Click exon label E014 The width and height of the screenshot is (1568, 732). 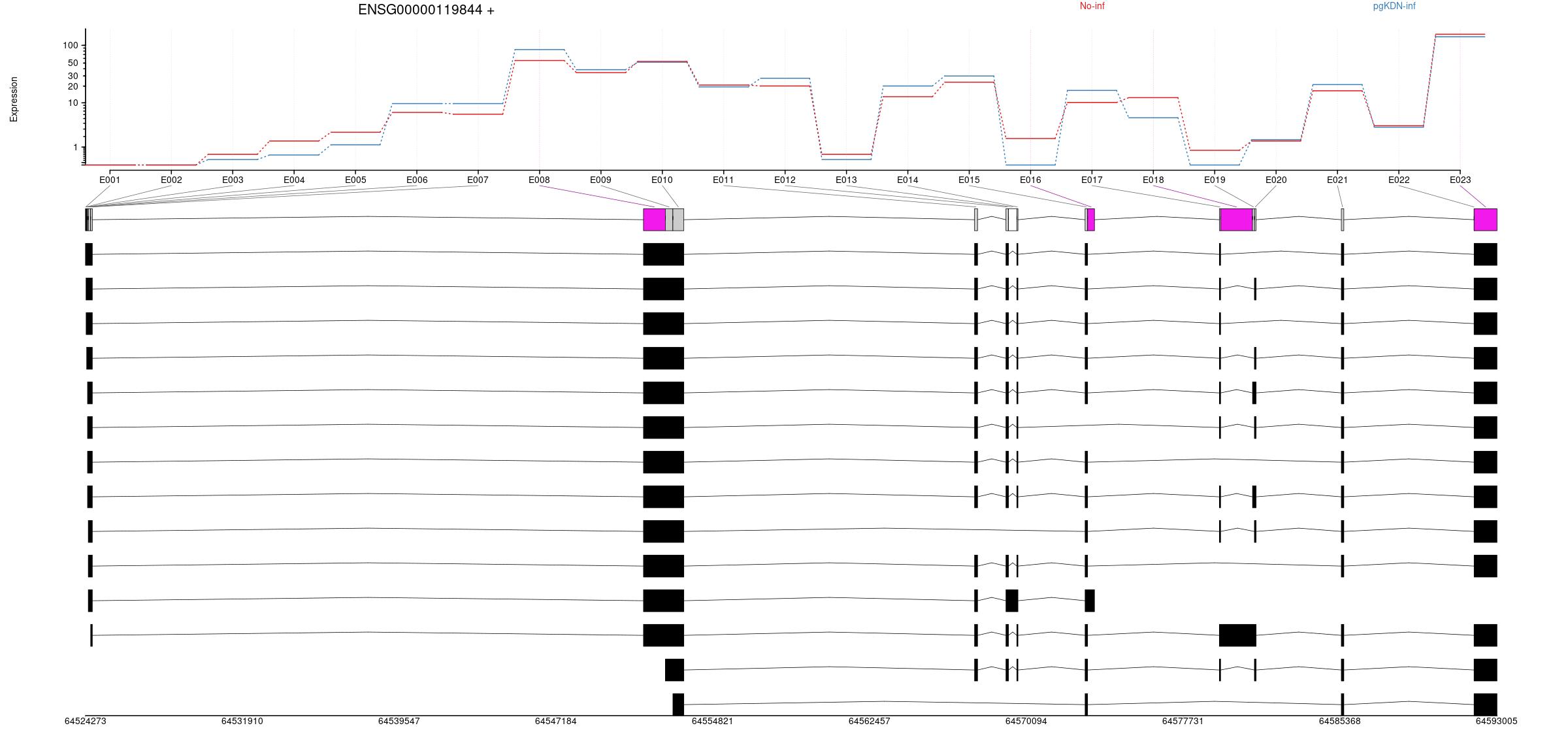coord(907,180)
